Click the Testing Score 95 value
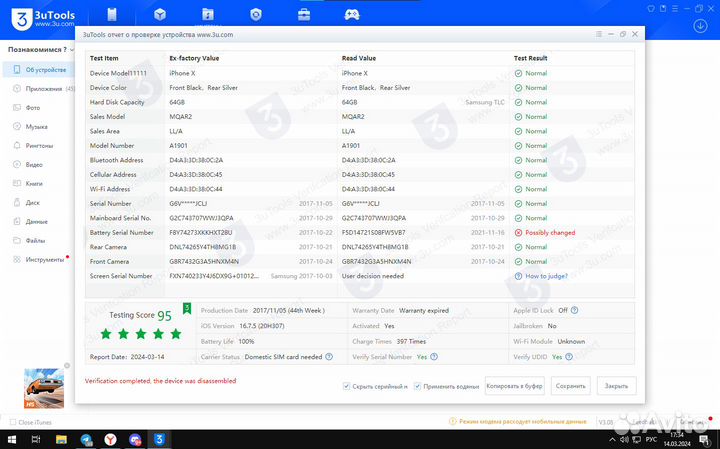 tap(164, 316)
